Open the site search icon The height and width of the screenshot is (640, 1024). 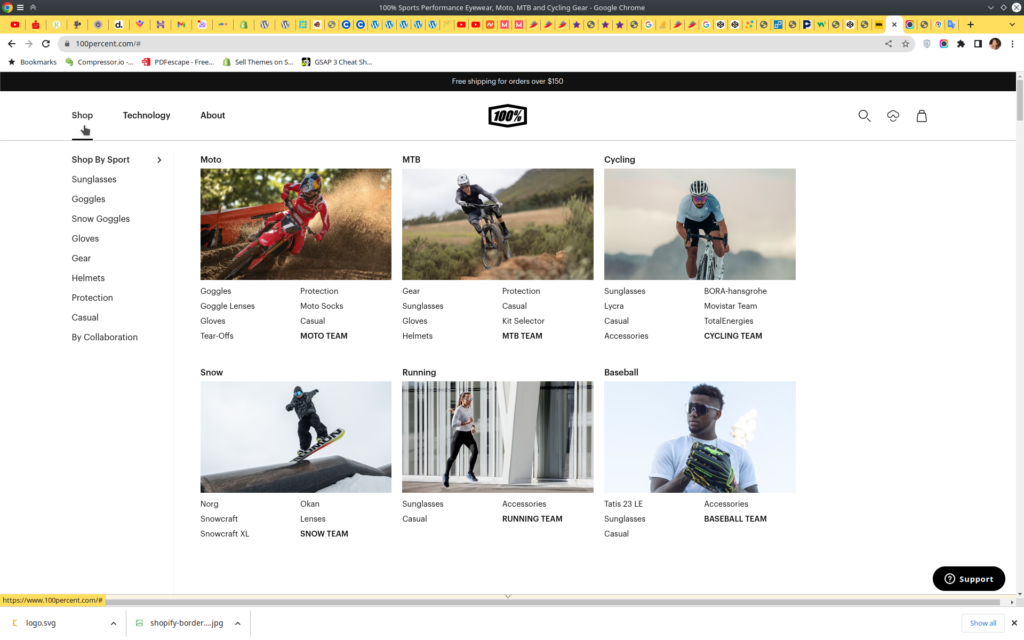[864, 116]
